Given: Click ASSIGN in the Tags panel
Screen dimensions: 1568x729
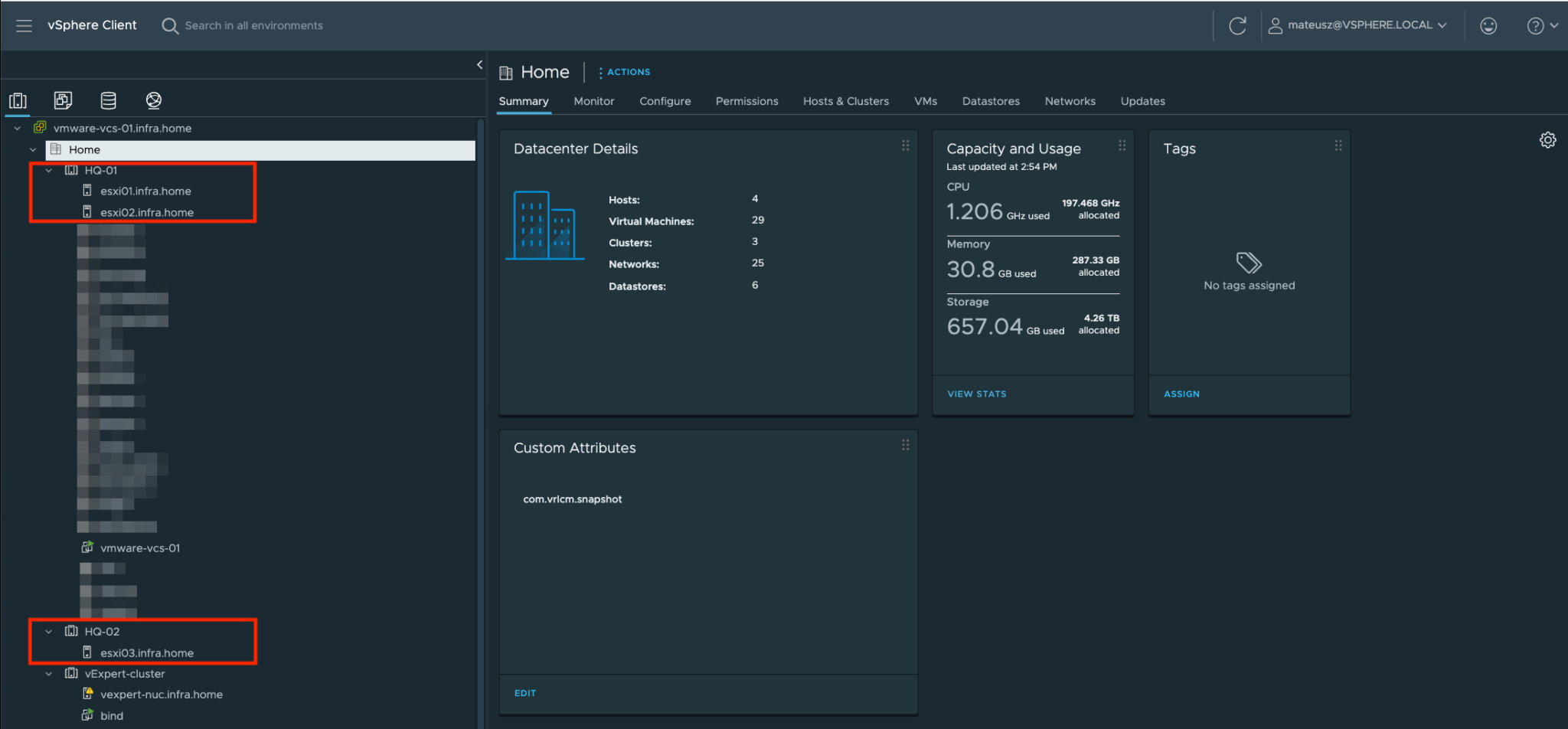Looking at the screenshot, I should tap(1181, 393).
